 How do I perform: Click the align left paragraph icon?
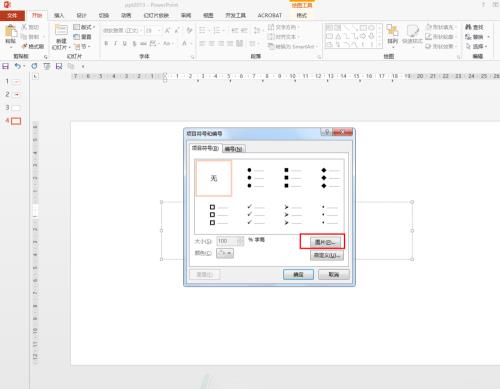point(202,43)
